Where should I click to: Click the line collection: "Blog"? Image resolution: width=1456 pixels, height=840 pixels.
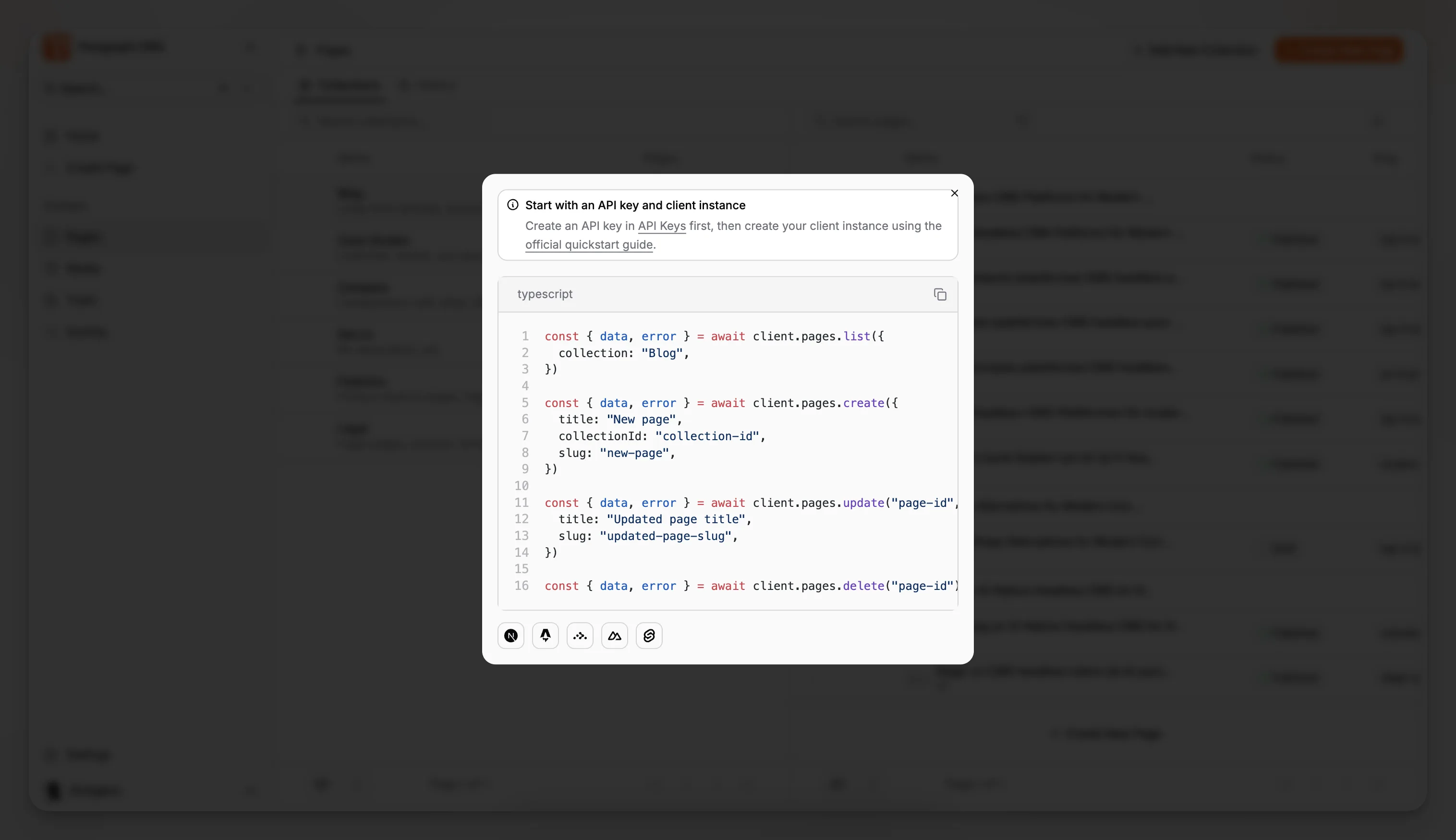624,353
